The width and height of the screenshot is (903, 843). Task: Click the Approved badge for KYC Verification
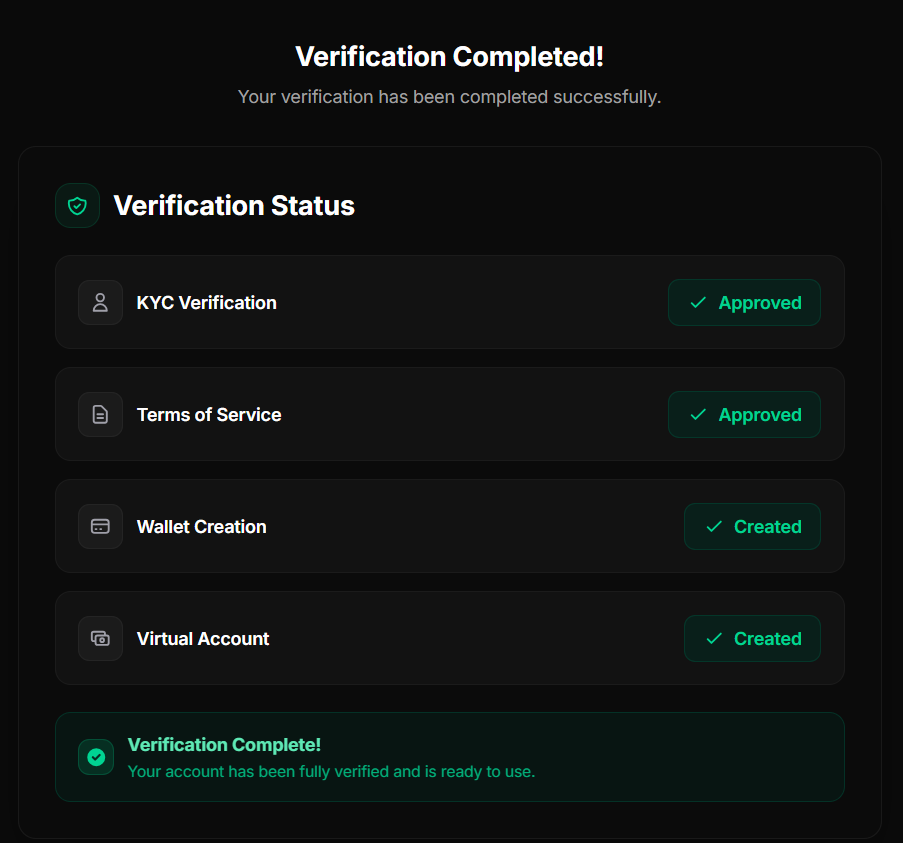pos(744,302)
